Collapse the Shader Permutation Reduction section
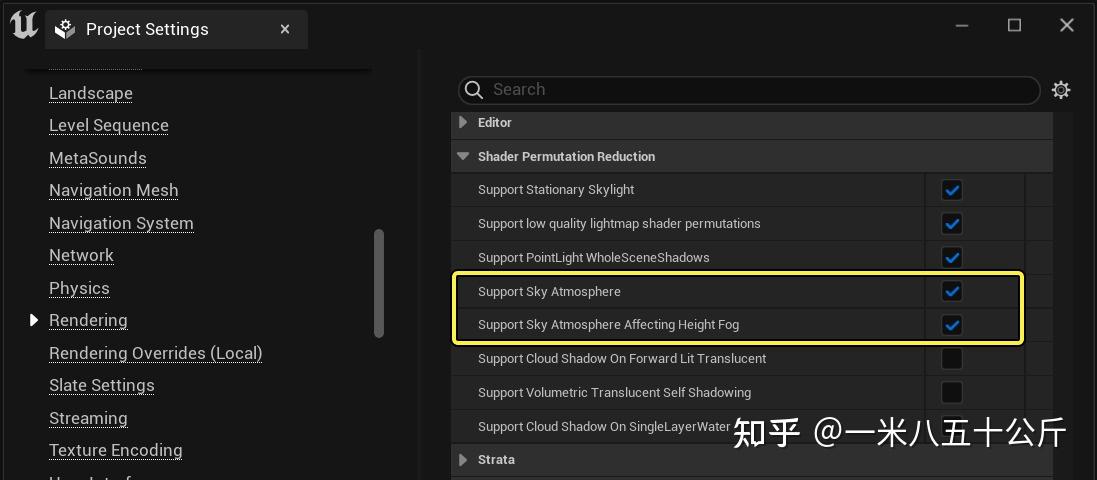 click(463, 157)
